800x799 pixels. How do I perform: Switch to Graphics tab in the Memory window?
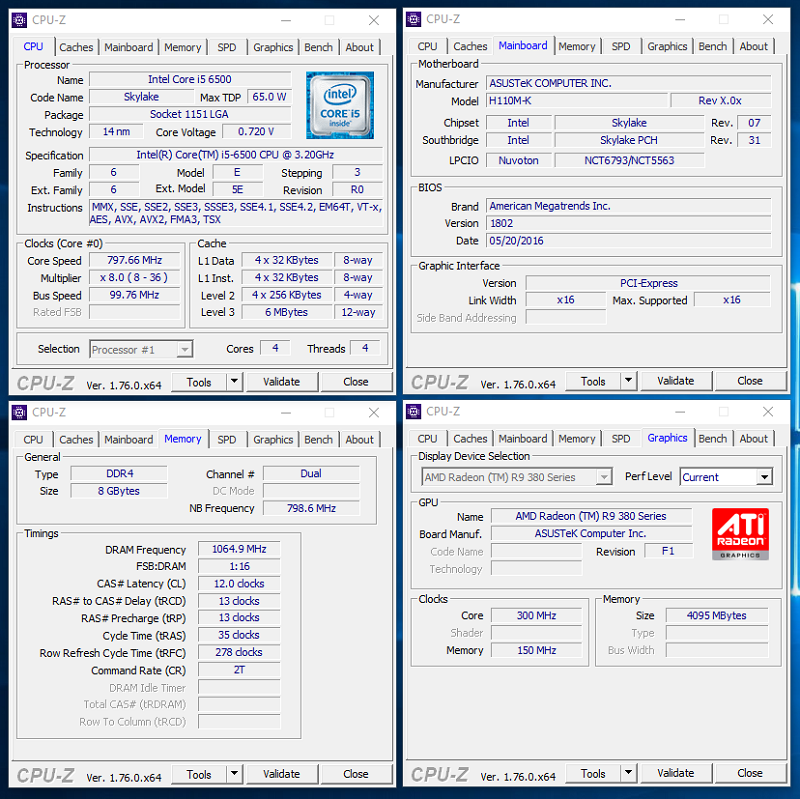tap(273, 439)
